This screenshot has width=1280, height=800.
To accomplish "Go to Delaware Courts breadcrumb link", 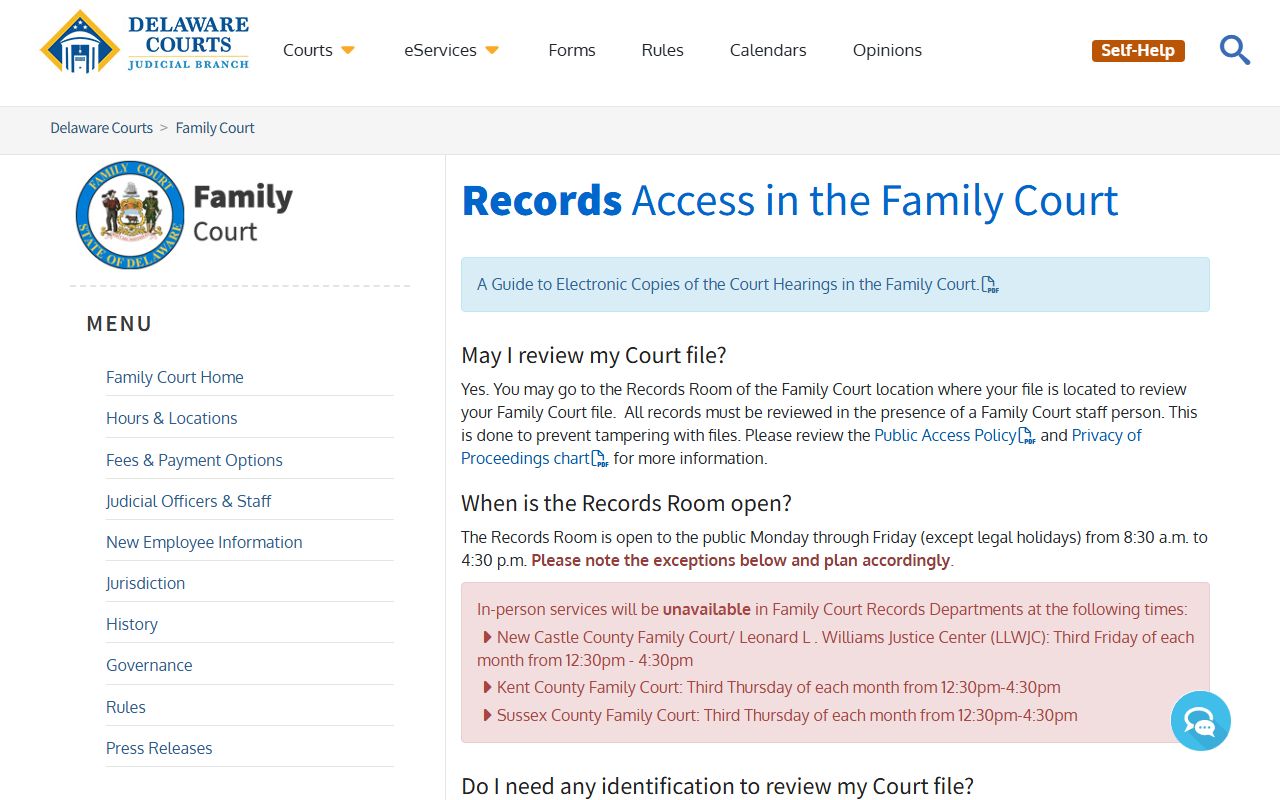I will pyautogui.click(x=102, y=128).
